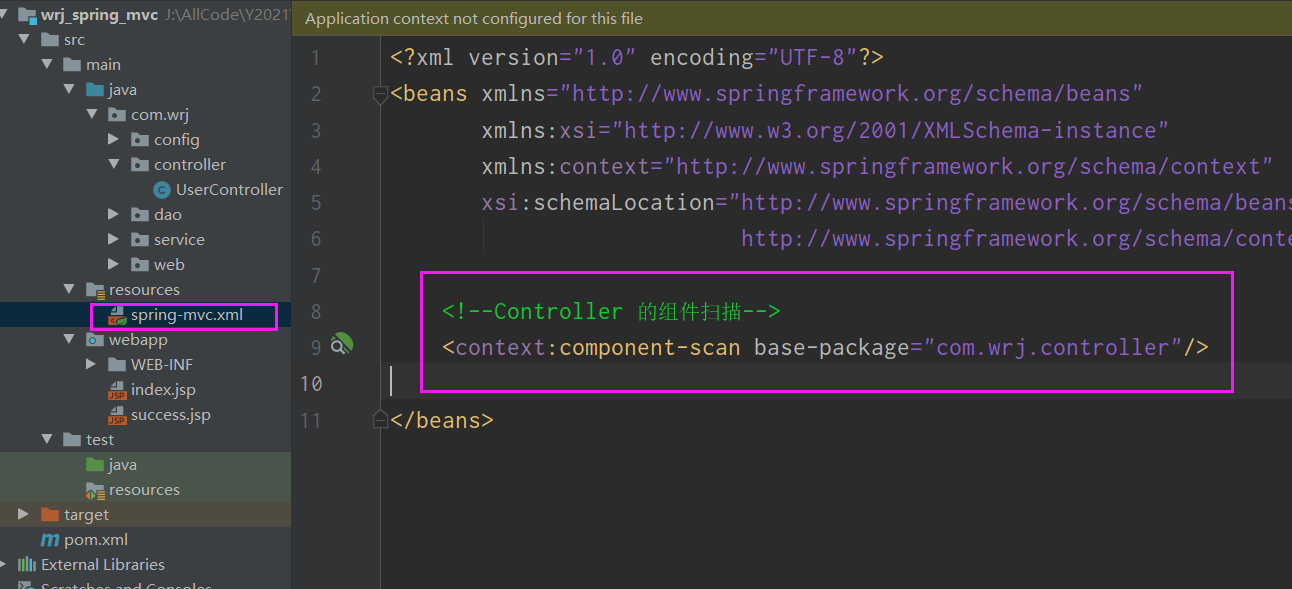The width and height of the screenshot is (1292, 589).
Task: Expand the WEB-INF folder arrow
Action: coord(92,365)
